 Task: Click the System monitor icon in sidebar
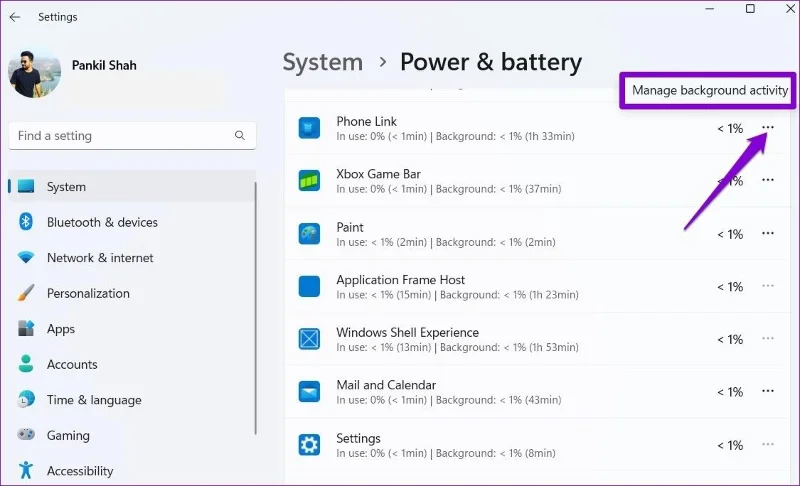(26, 187)
